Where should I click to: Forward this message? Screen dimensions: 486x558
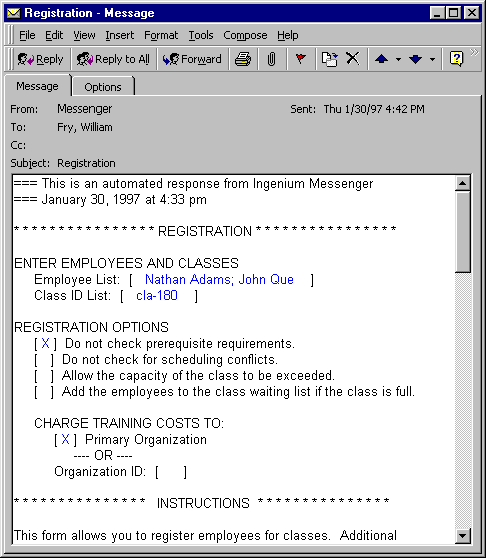[x=192, y=59]
